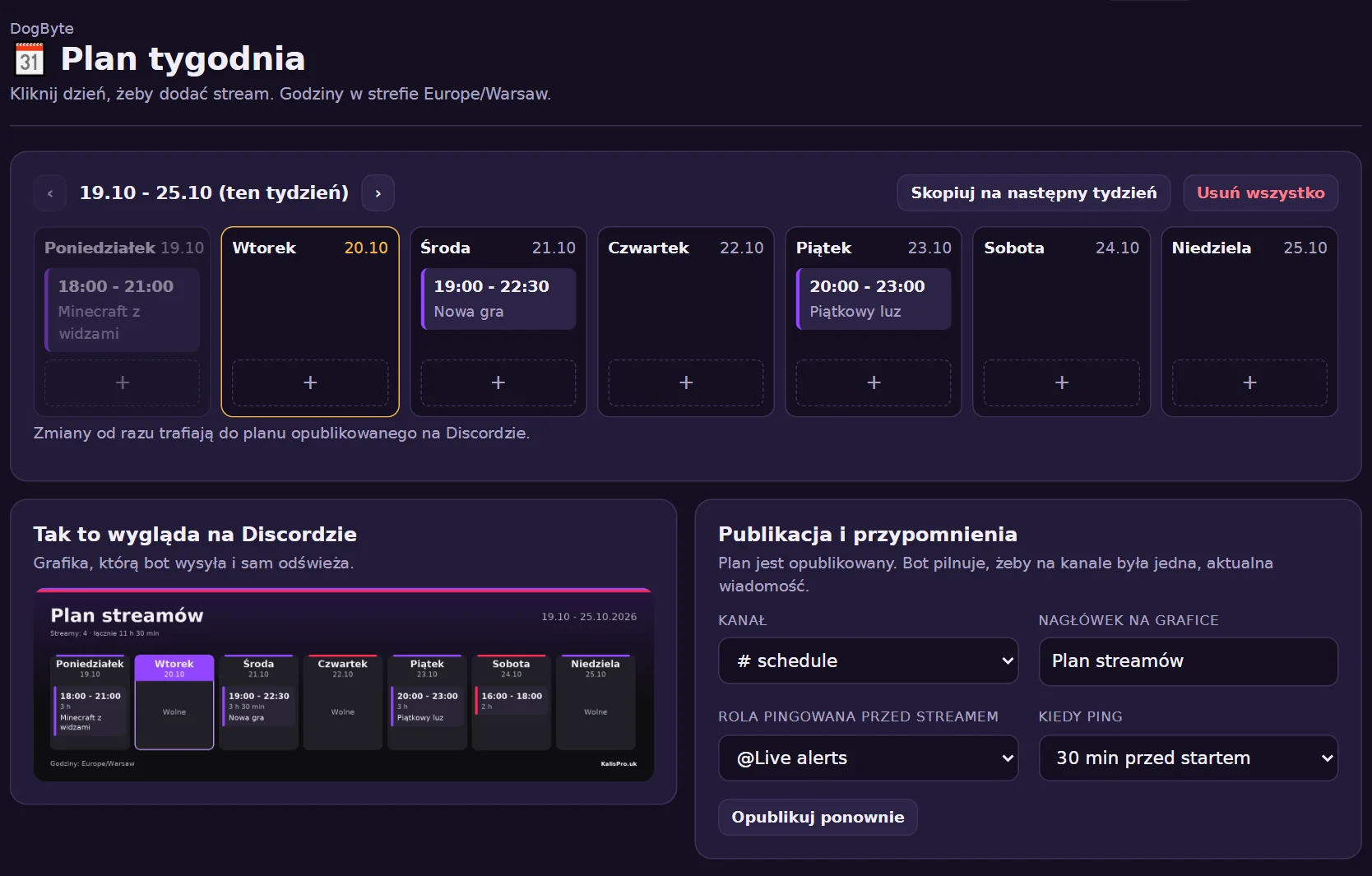Open the role dropdown showing @Live alerts
Viewport: 1372px width, 876px height.
tap(869, 758)
